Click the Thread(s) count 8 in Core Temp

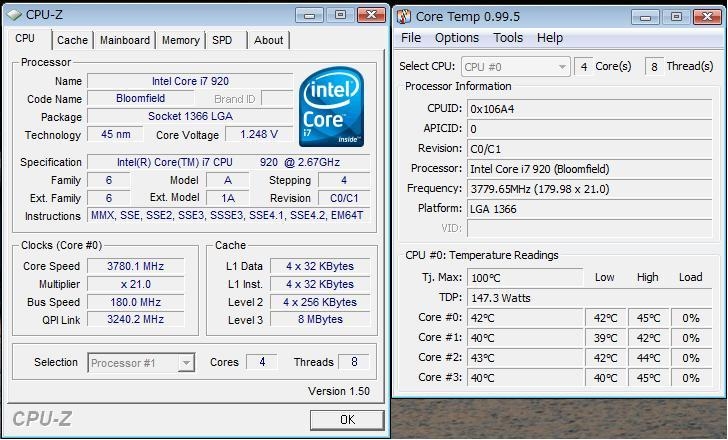(x=654, y=67)
